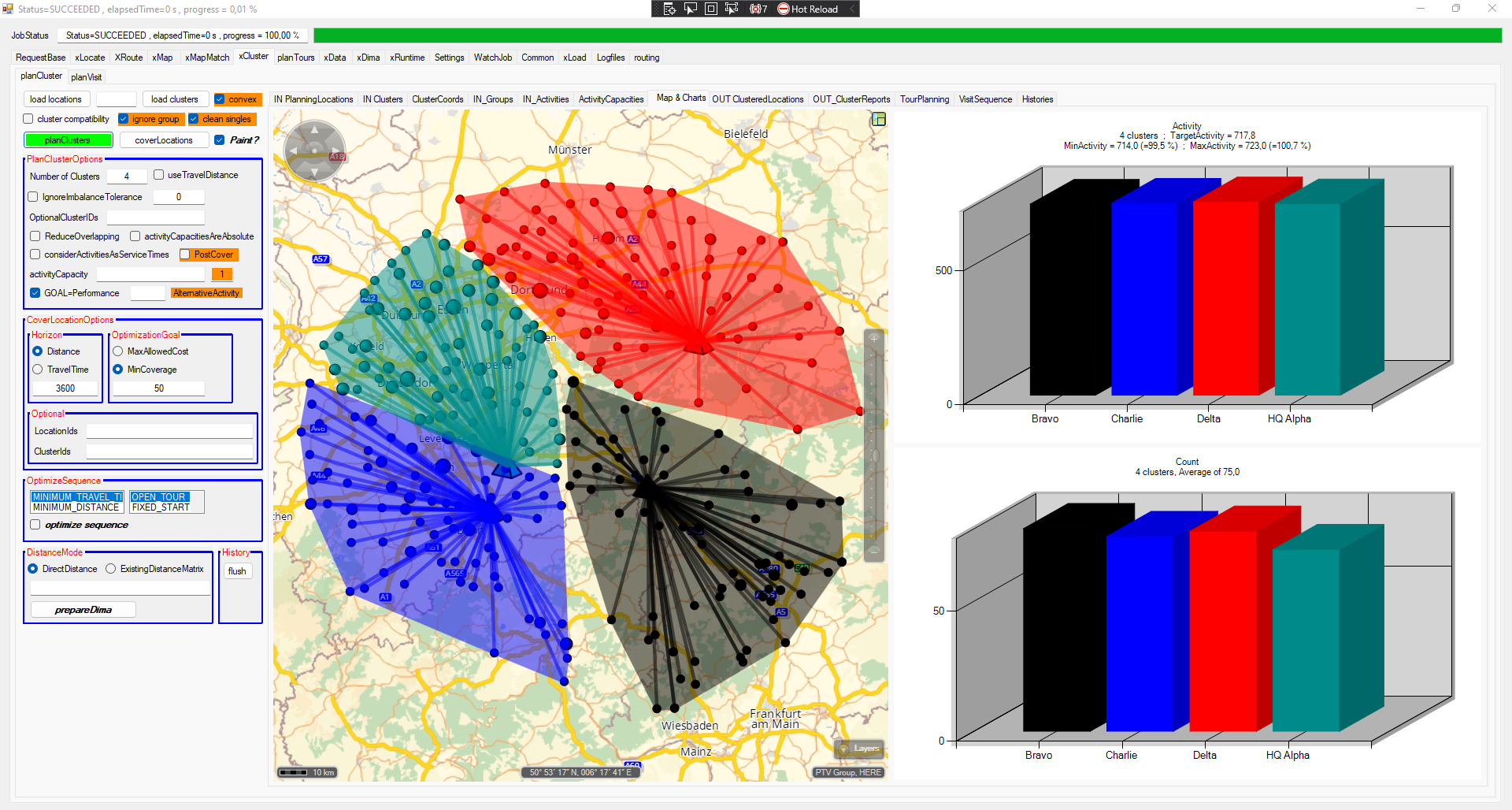This screenshot has width=1512, height=810.
Task: Open the live visual tree icon
Action: pyautogui.click(x=669, y=9)
